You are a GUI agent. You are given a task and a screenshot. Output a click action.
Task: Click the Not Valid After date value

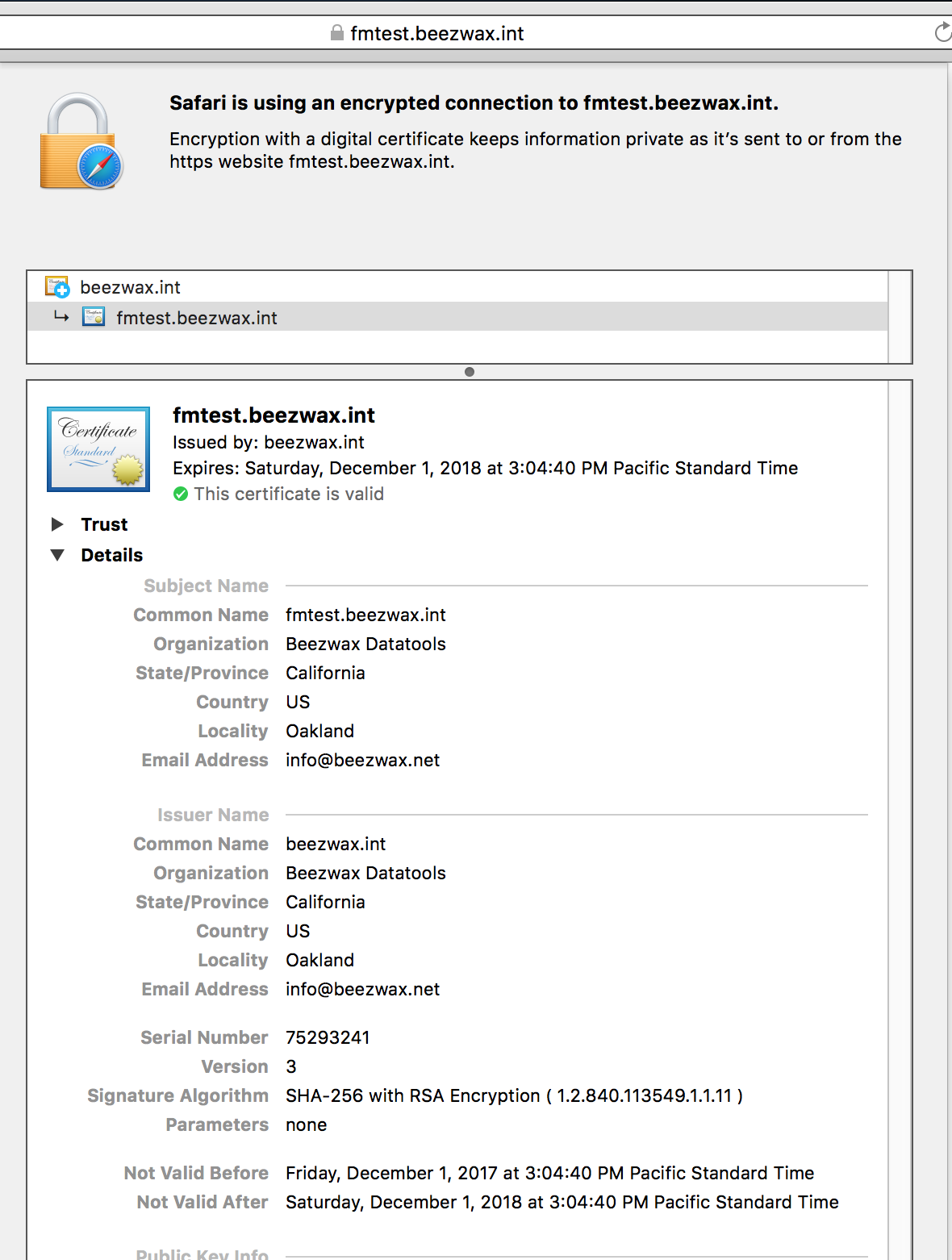point(562,1202)
